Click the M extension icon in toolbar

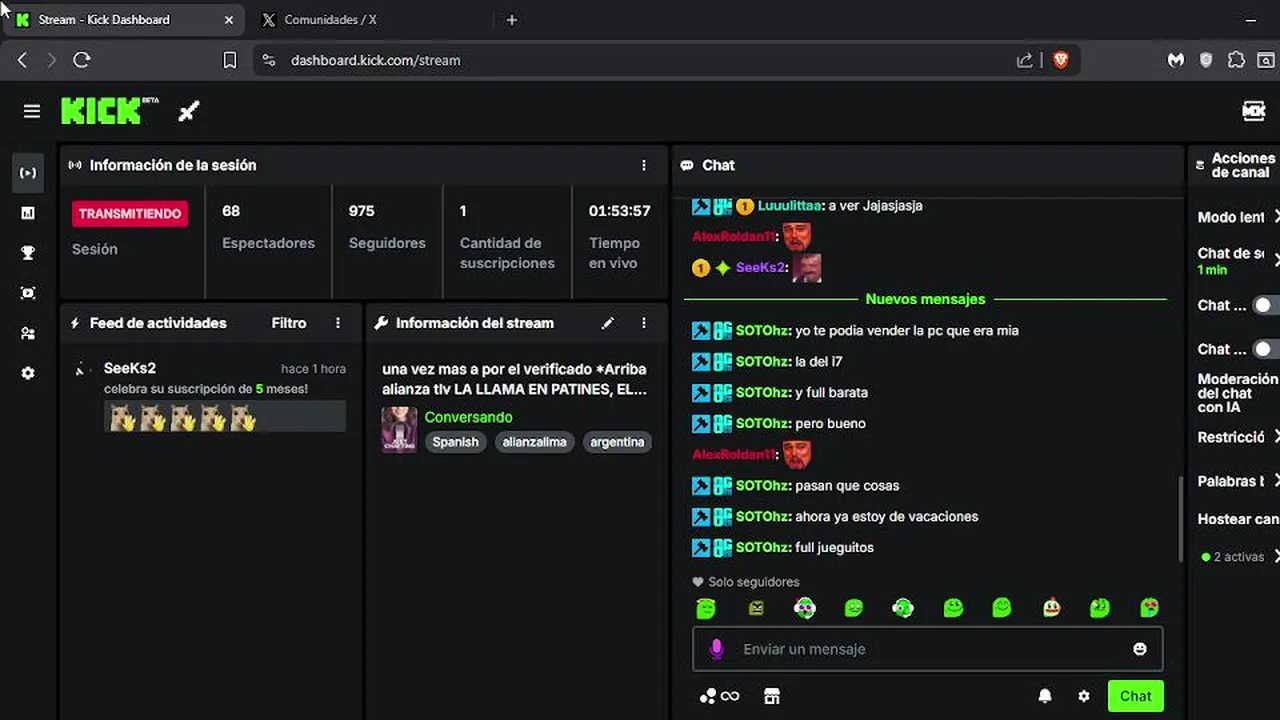1176,60
